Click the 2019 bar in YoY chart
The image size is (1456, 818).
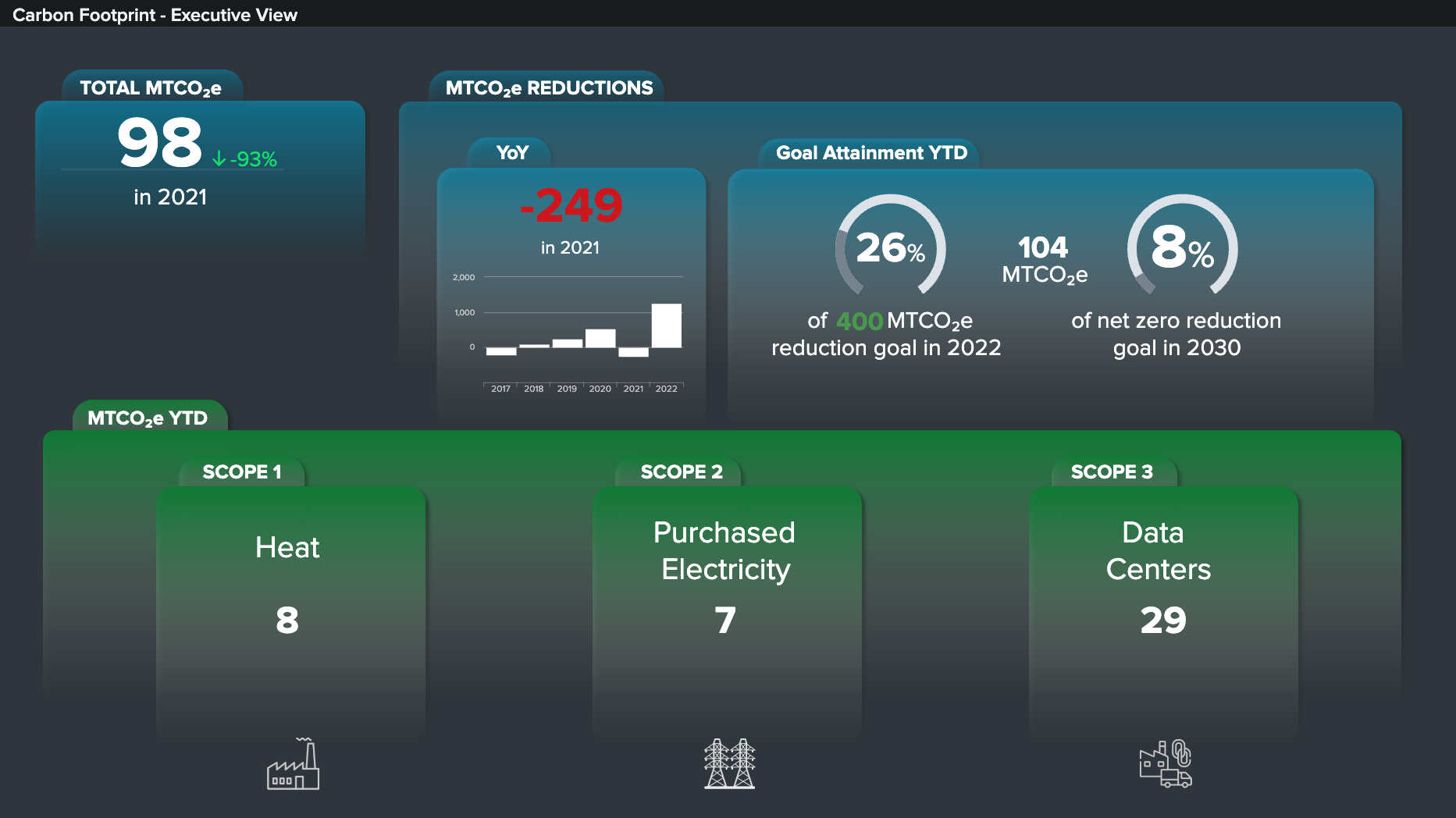pos(568,343)
